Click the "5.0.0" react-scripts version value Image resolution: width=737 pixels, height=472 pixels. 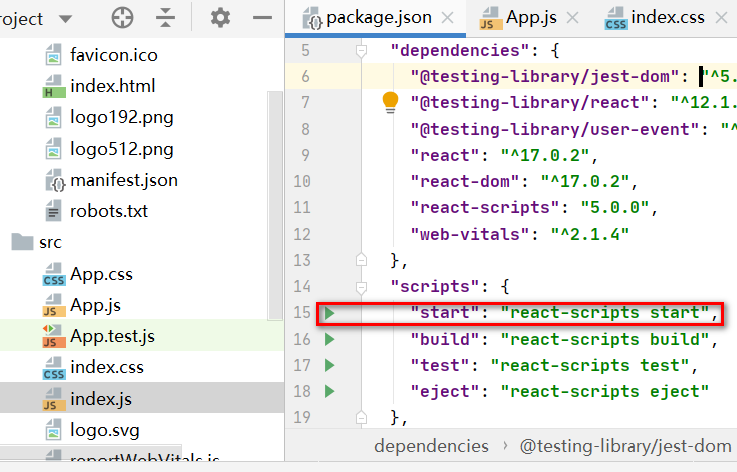614,208
